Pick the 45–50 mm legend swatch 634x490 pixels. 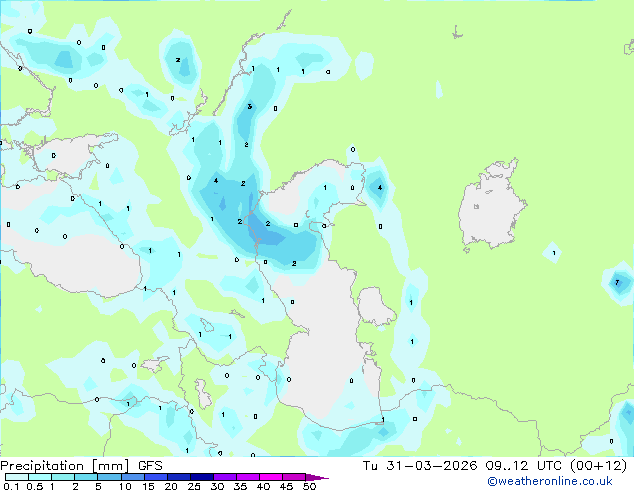tap(293, 477)
